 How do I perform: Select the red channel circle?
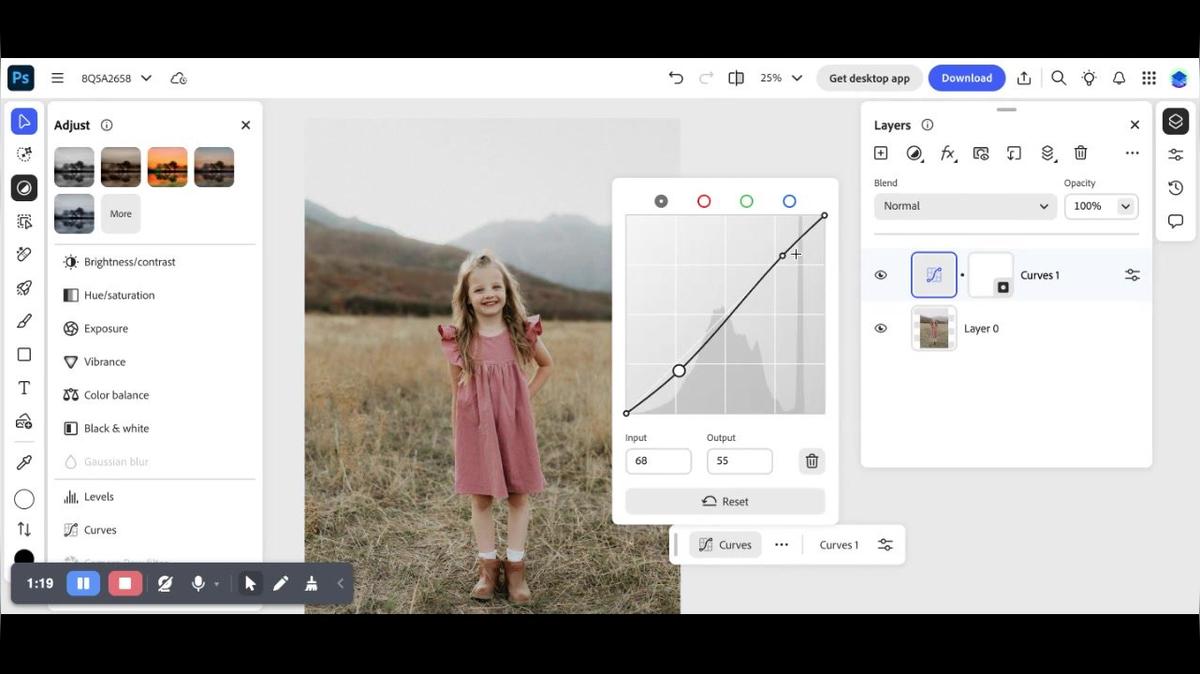tap(704, 201)
